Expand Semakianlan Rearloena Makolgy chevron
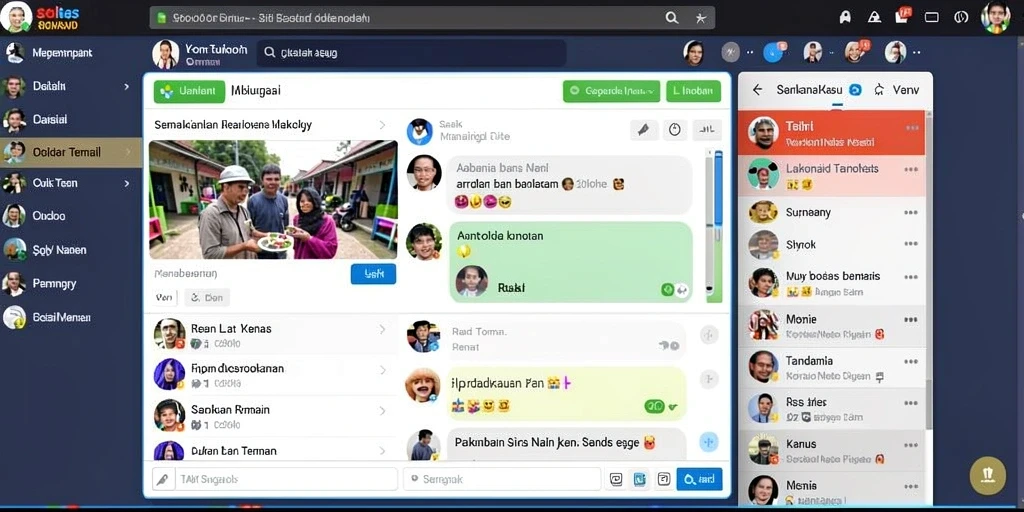The image size is (1024, 512). pyautogui.click(x=382, y=125)
